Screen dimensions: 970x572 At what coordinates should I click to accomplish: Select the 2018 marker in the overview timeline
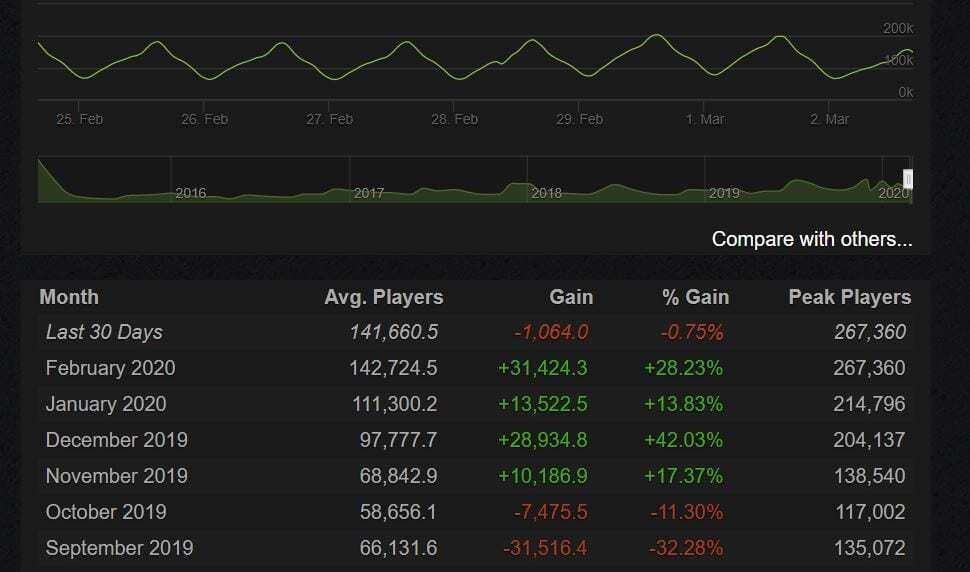546,193
